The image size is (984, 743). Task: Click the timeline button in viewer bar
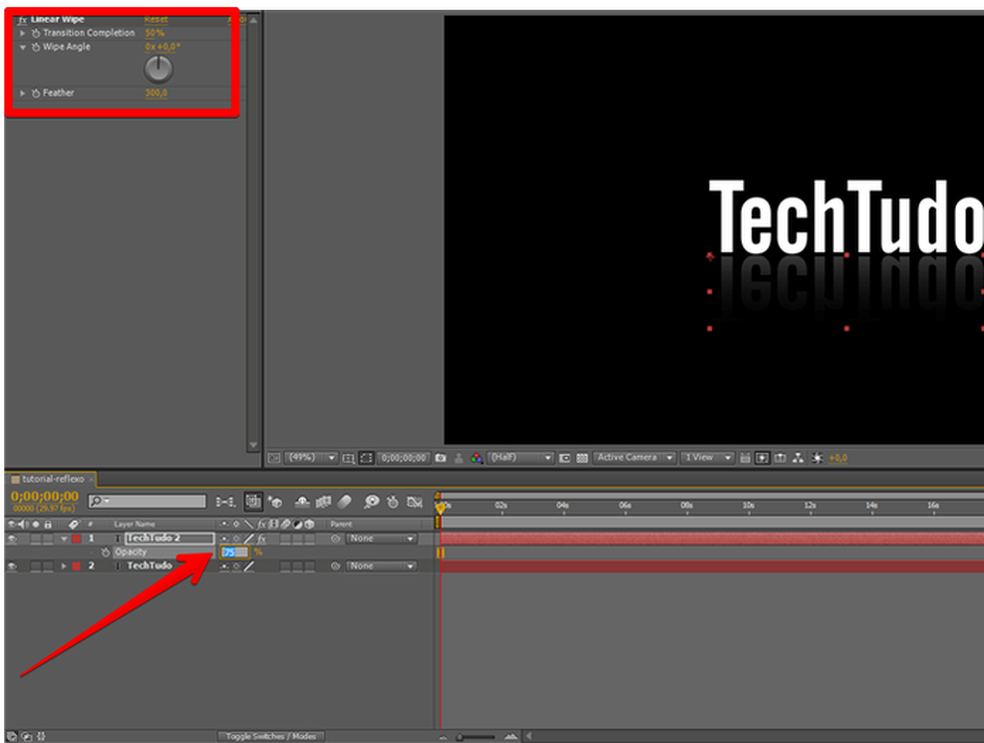780,458
